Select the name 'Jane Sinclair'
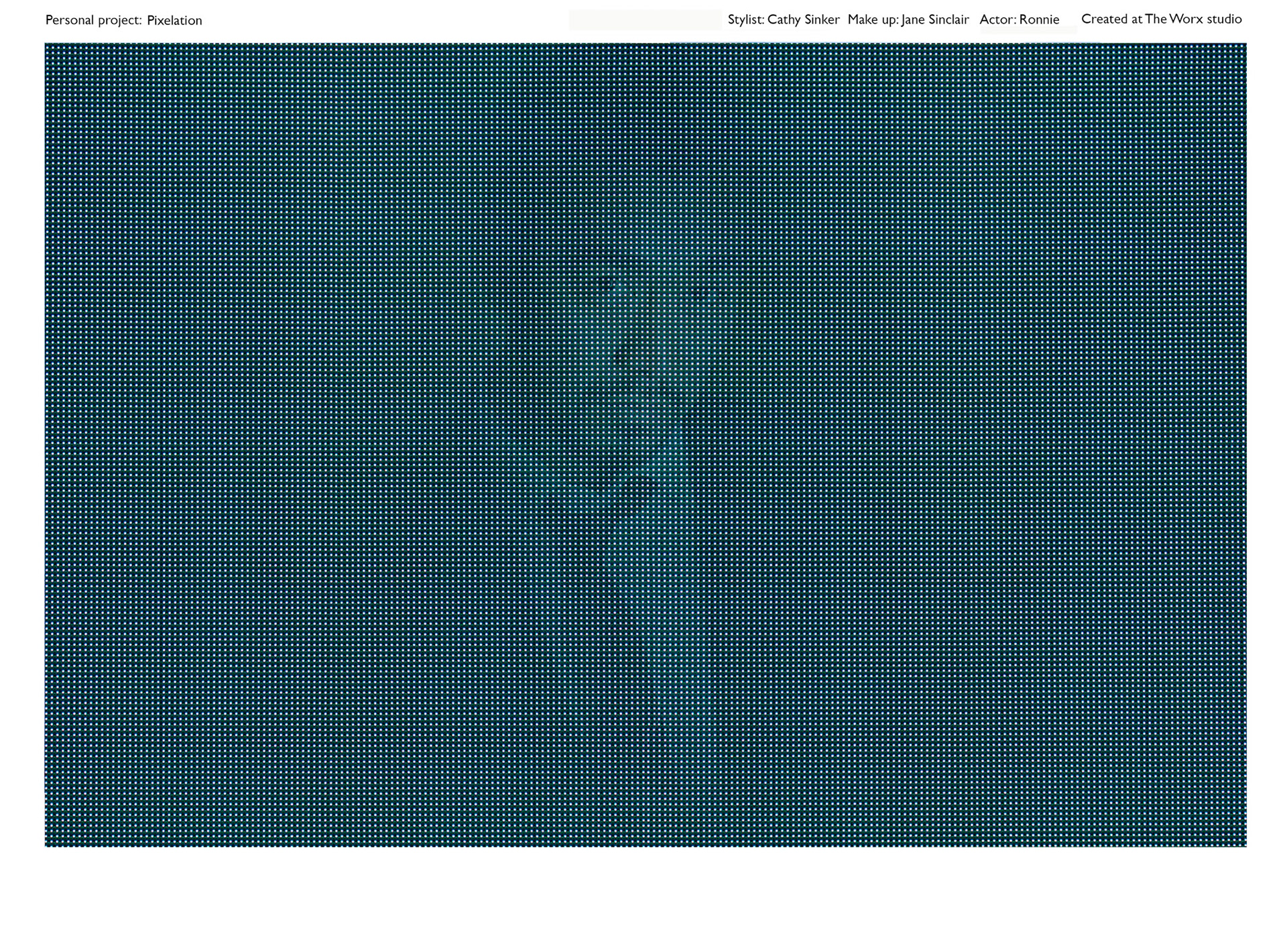The height and width of the screenshot is (952, 1287). tap(935, 19)
